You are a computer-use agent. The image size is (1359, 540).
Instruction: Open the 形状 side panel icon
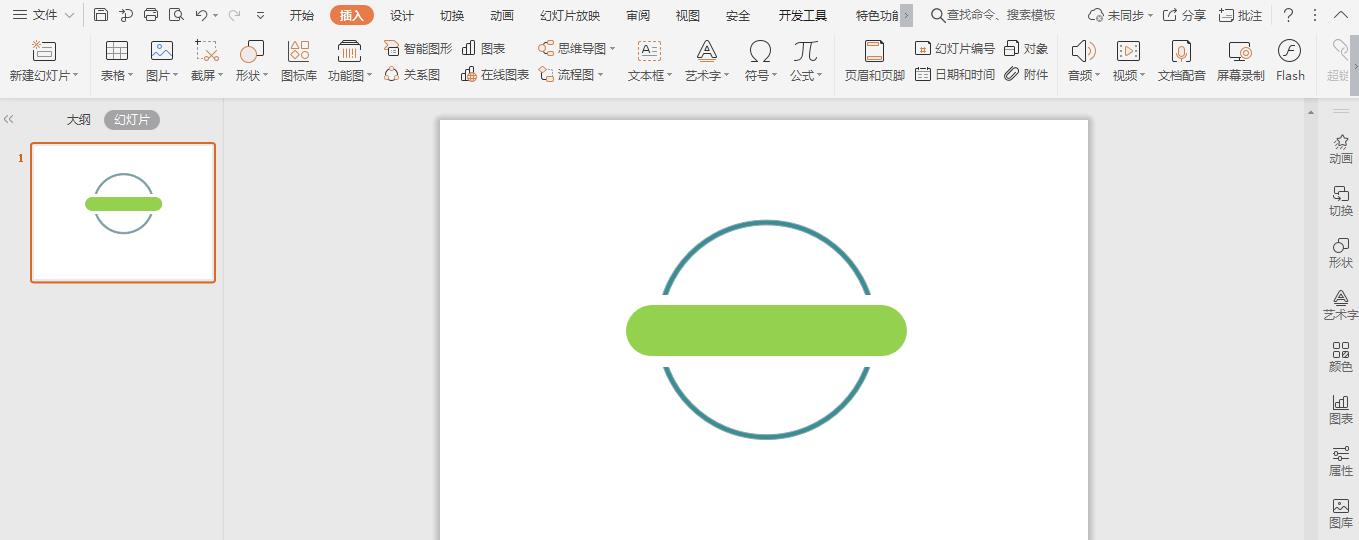1341,253
